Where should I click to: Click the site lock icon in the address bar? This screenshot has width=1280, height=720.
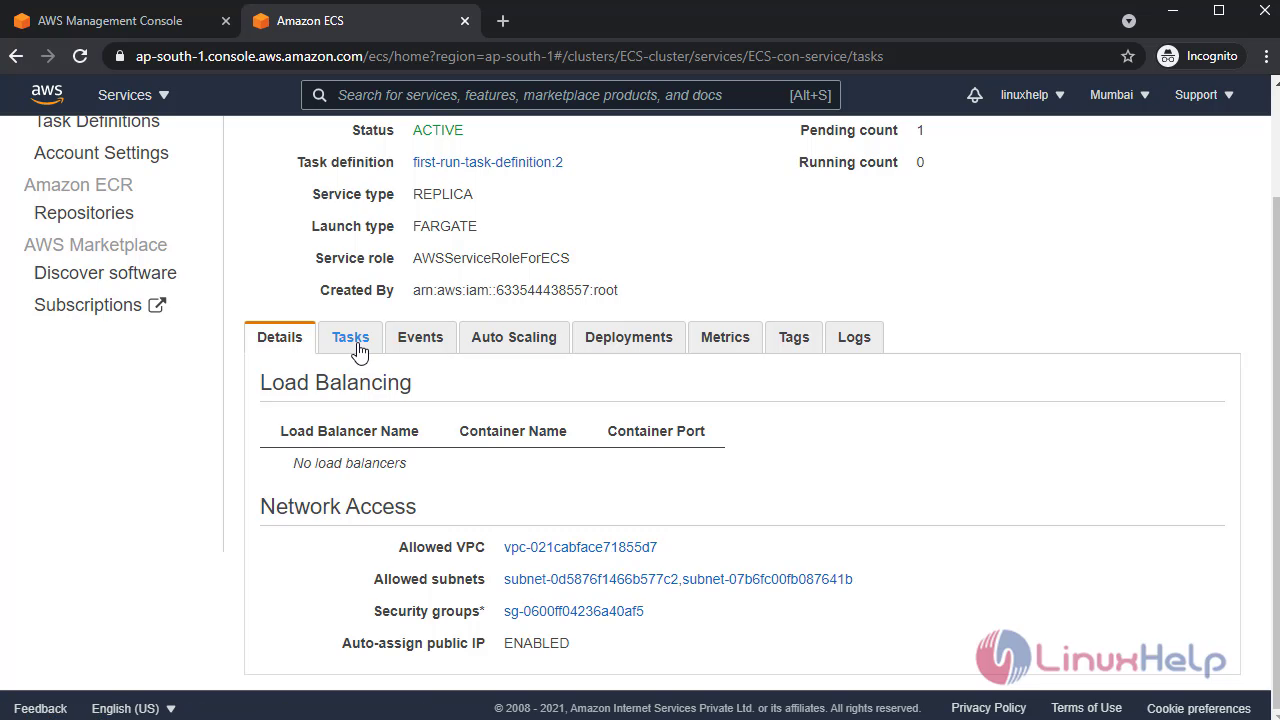[x=121, y=57]
